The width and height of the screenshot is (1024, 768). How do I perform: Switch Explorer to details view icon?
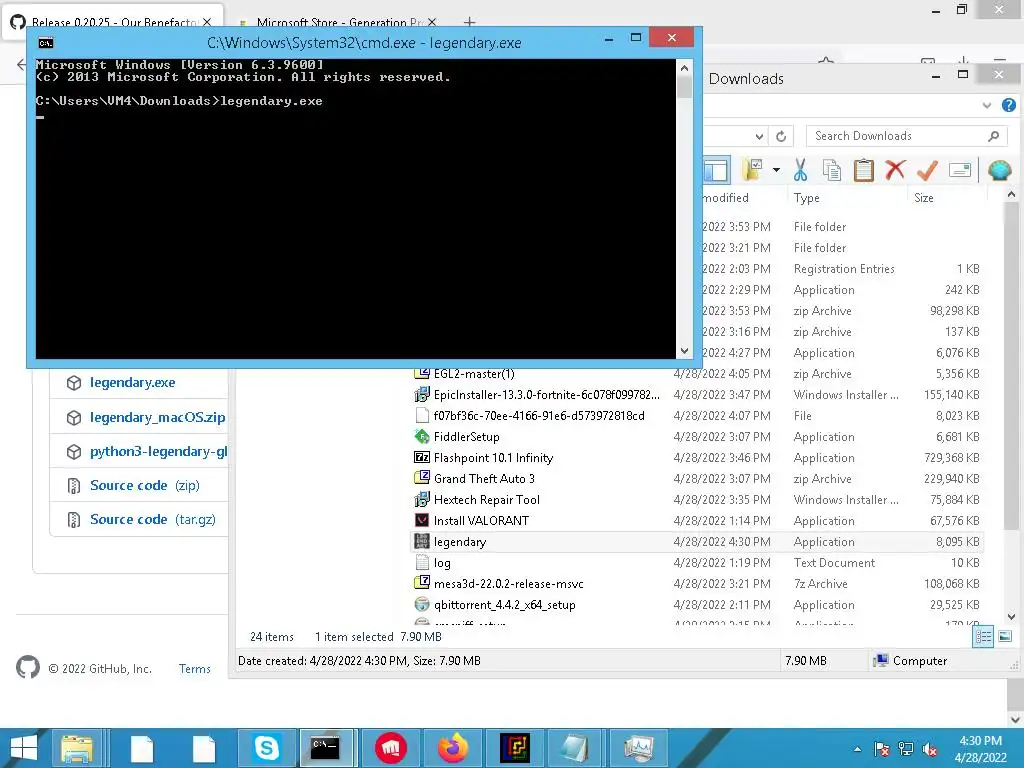(983, 637)
